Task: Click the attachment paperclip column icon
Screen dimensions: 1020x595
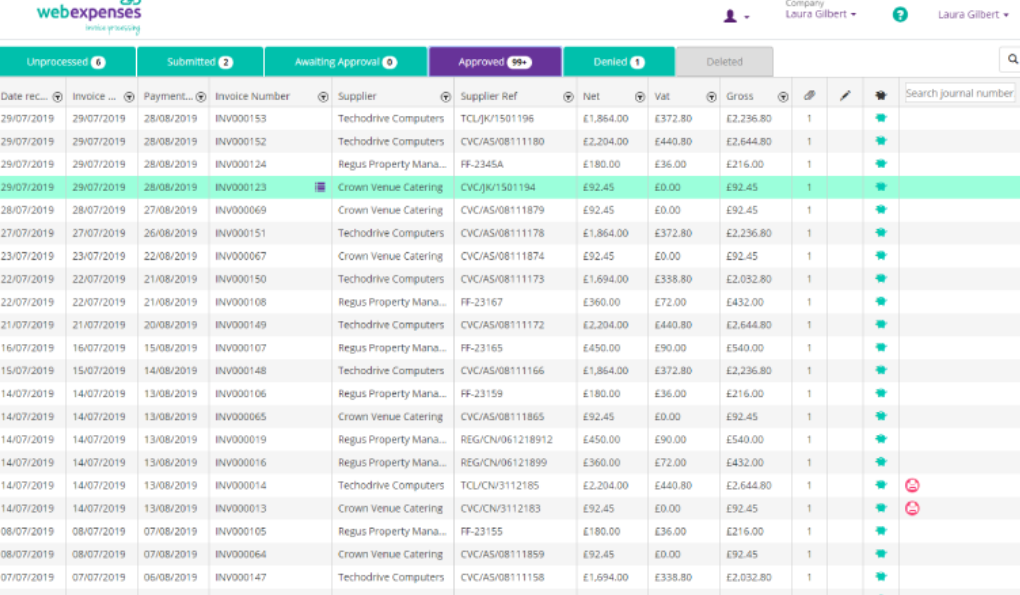Action: pos(809,96)
